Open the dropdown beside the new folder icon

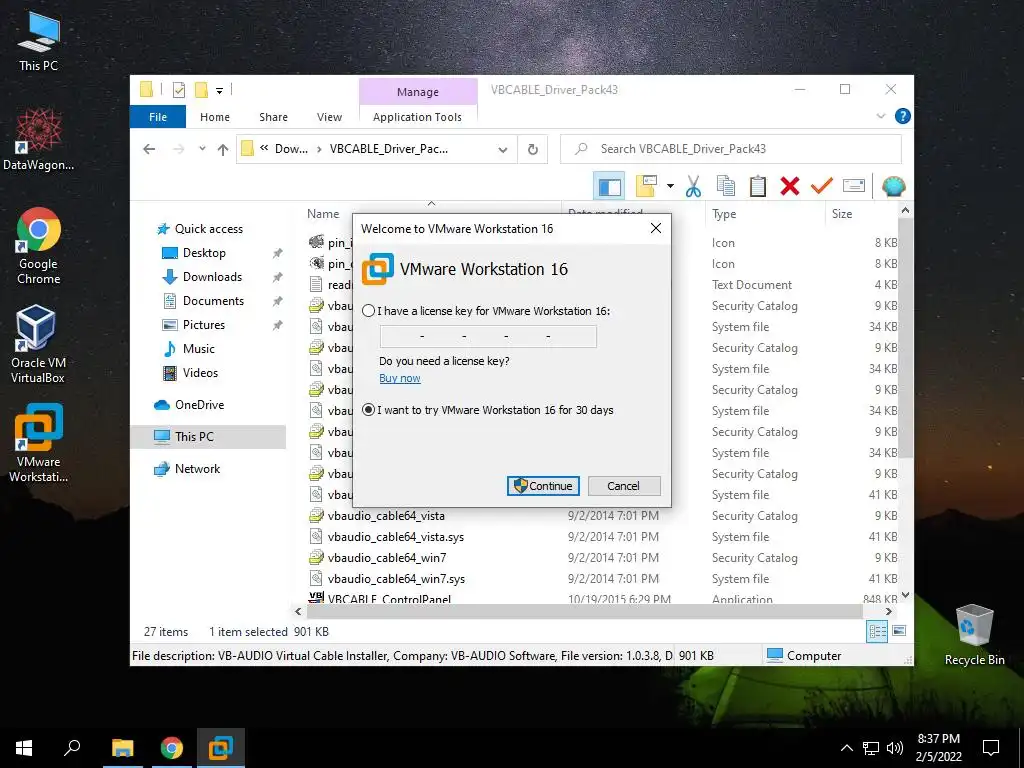click(670, 186)
